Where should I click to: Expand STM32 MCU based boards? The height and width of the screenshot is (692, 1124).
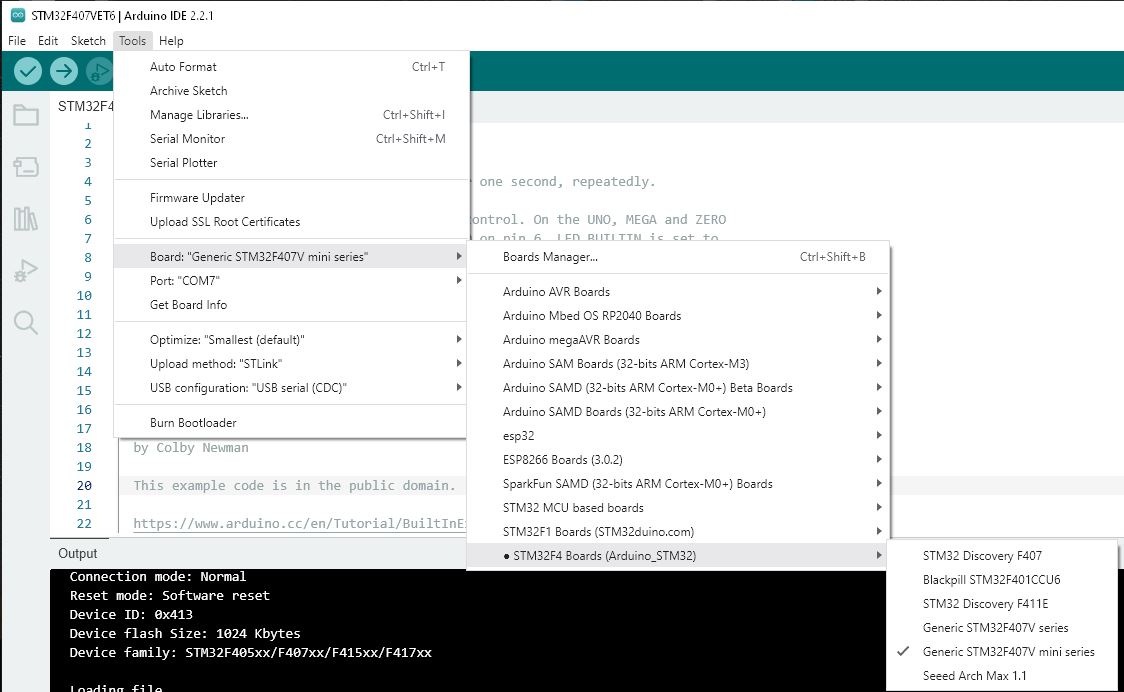point(678,508)
